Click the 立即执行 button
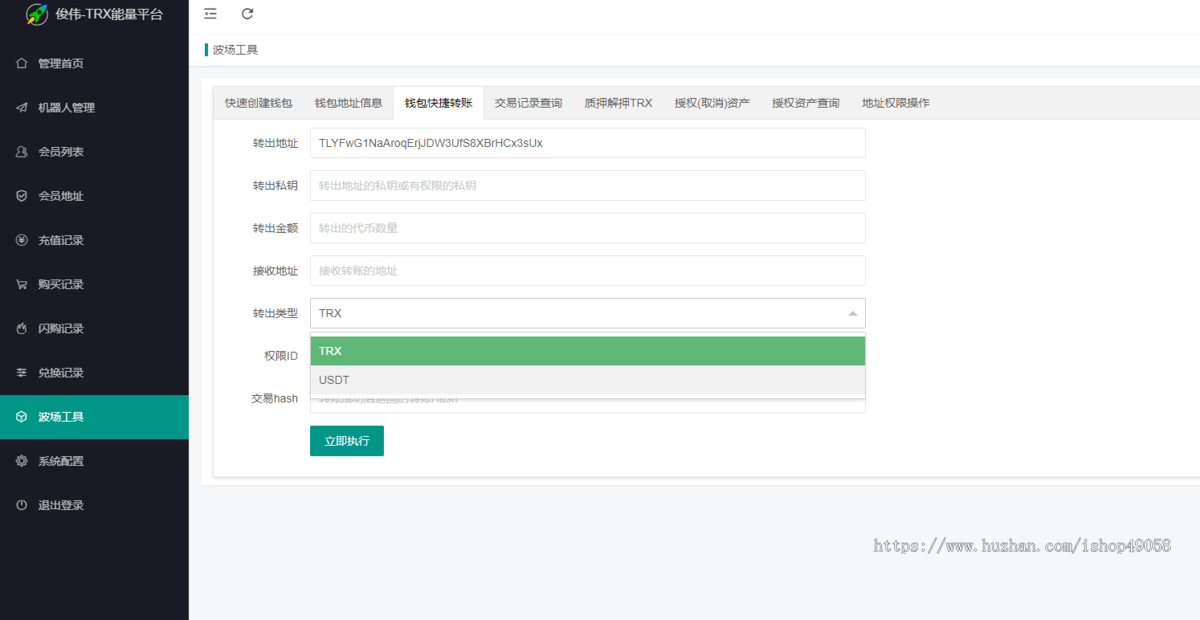 click(347, 441)
